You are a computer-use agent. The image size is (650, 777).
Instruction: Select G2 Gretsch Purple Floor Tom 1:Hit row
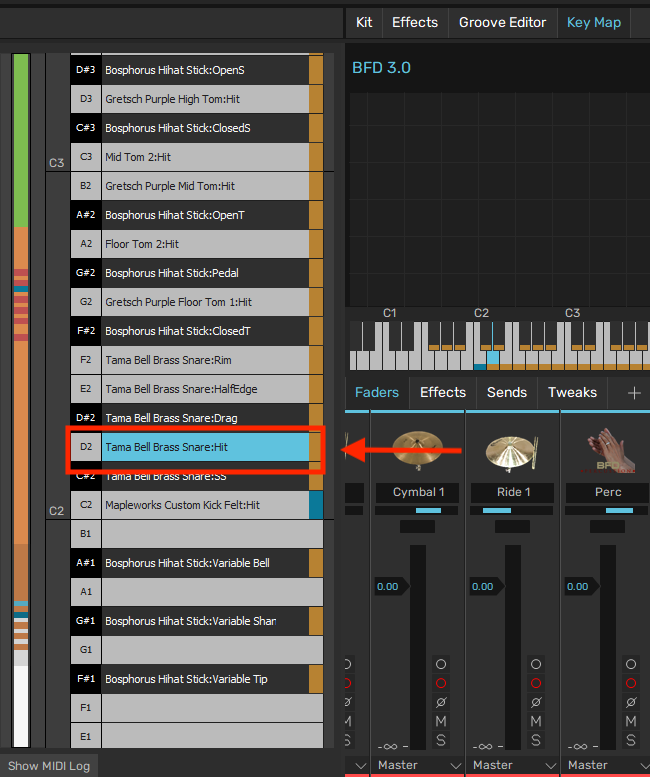point(197,302)
